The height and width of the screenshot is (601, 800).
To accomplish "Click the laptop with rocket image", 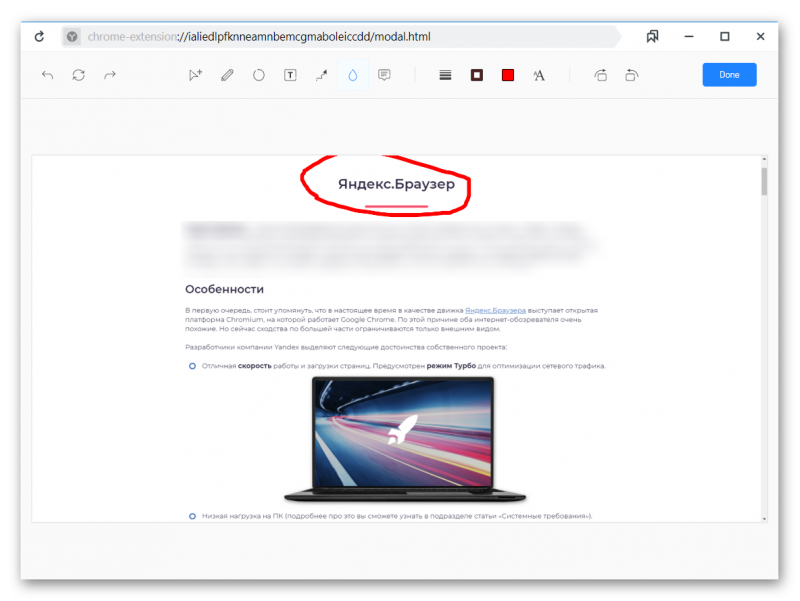I will pyautogui.click(x=405, y=439).
